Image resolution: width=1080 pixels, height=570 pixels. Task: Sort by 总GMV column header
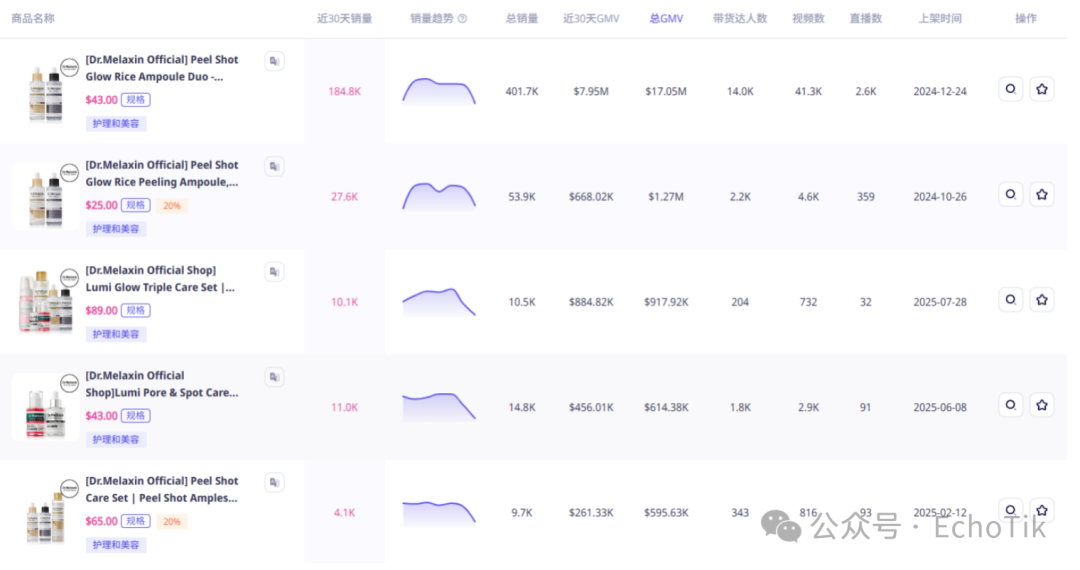(x=666, y=19)
